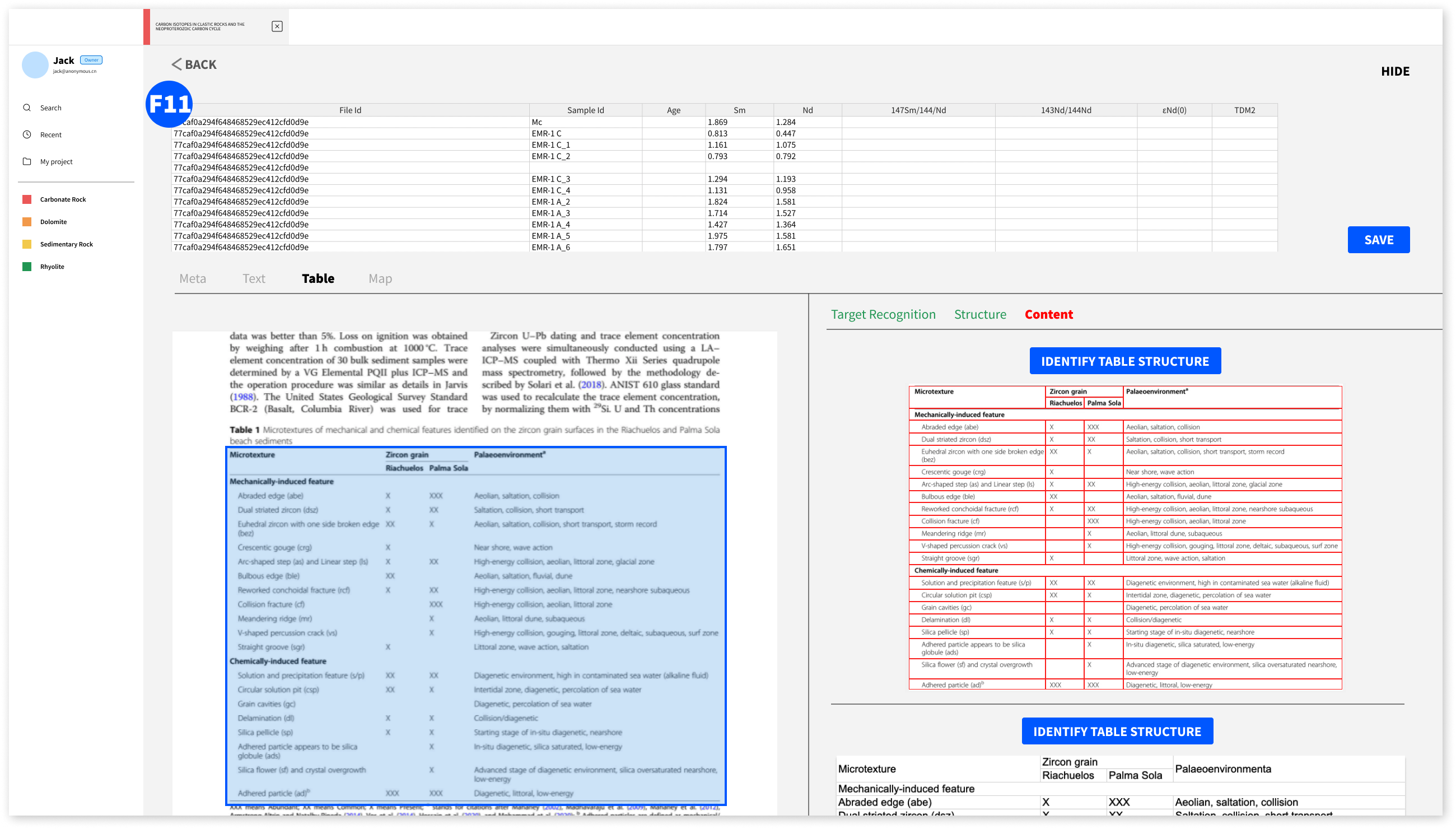
Task: Click the blue F11 badge
Action: [169, 104]
